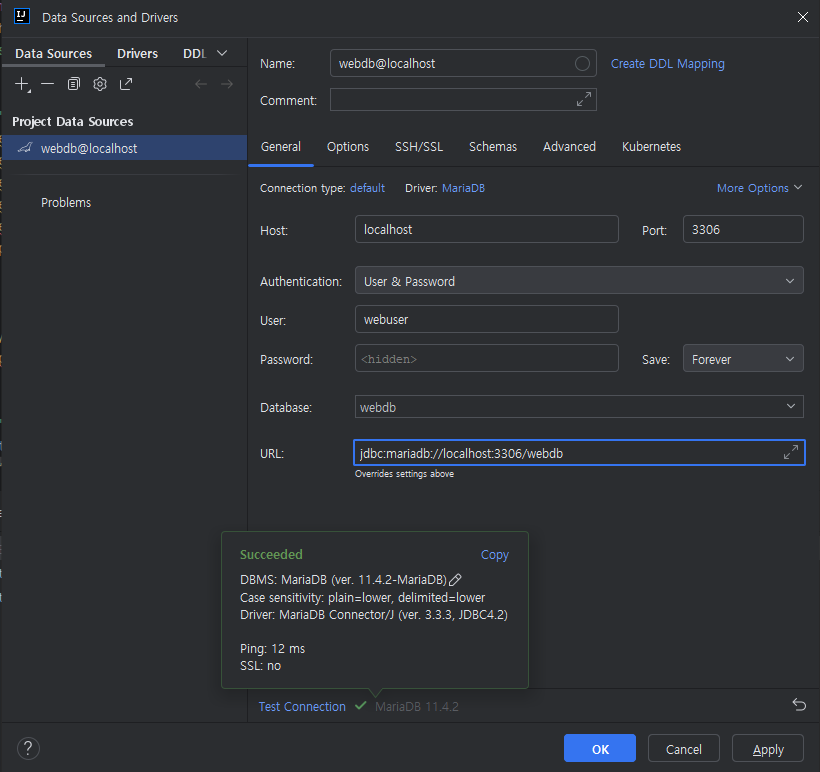Click the pencil icon next to DBMS version
The image size is (820, 772).
(x=455, y=580)
